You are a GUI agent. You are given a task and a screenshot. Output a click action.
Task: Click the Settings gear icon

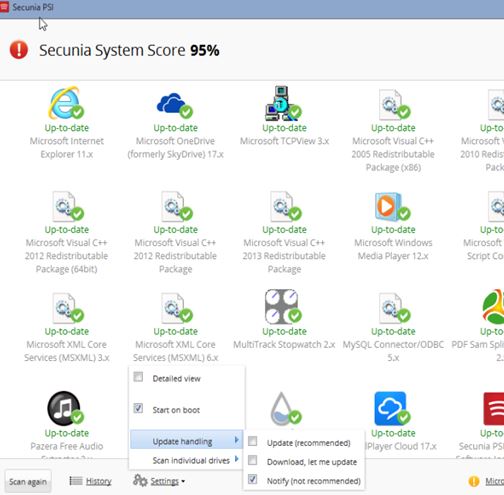[140, 480]
